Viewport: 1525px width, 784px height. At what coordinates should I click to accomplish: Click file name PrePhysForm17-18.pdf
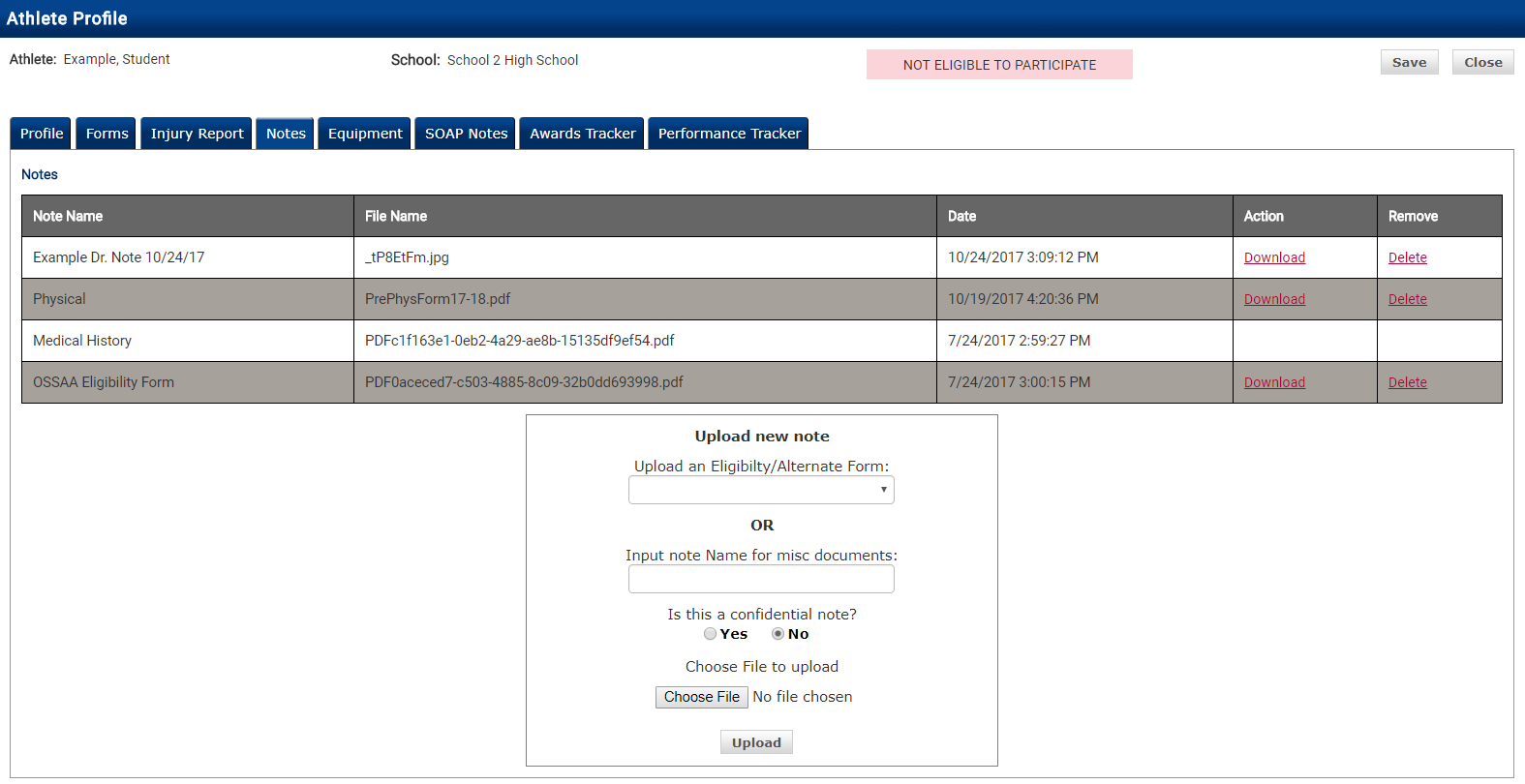click(438, 299)
